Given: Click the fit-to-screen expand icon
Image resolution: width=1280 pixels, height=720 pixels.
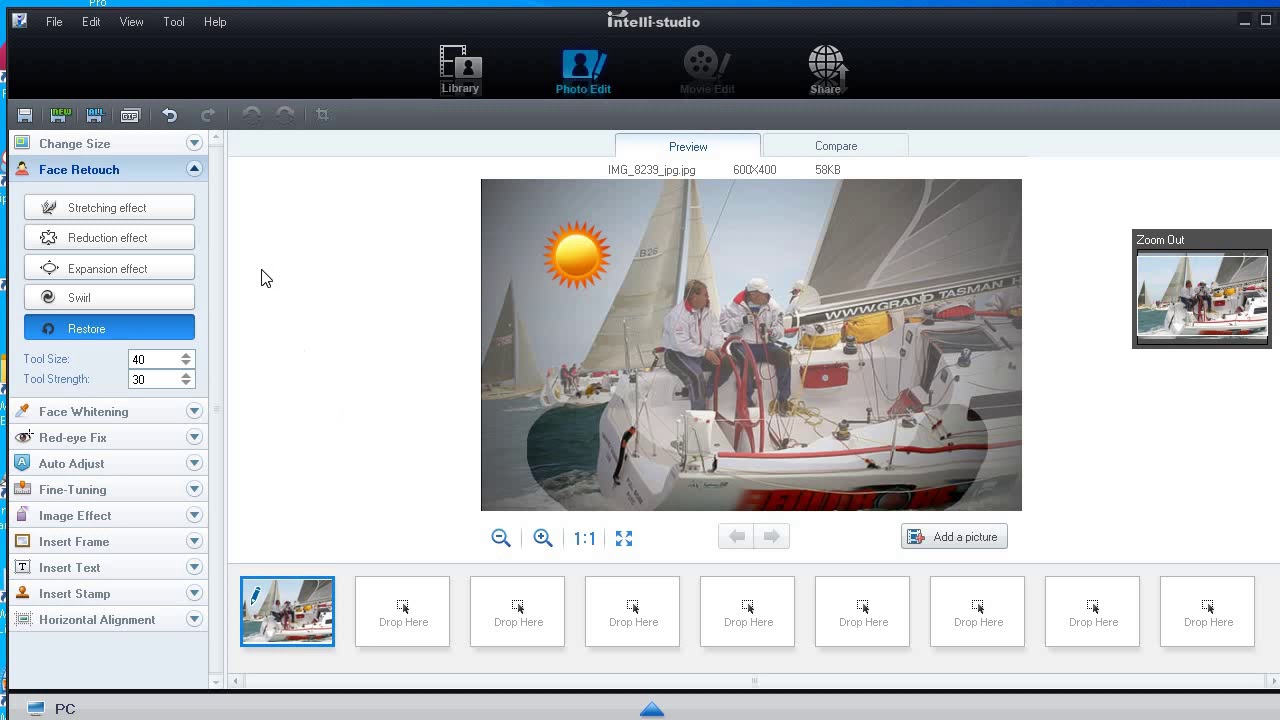Looking at the screenshot, I should click(x=624, y=538).
